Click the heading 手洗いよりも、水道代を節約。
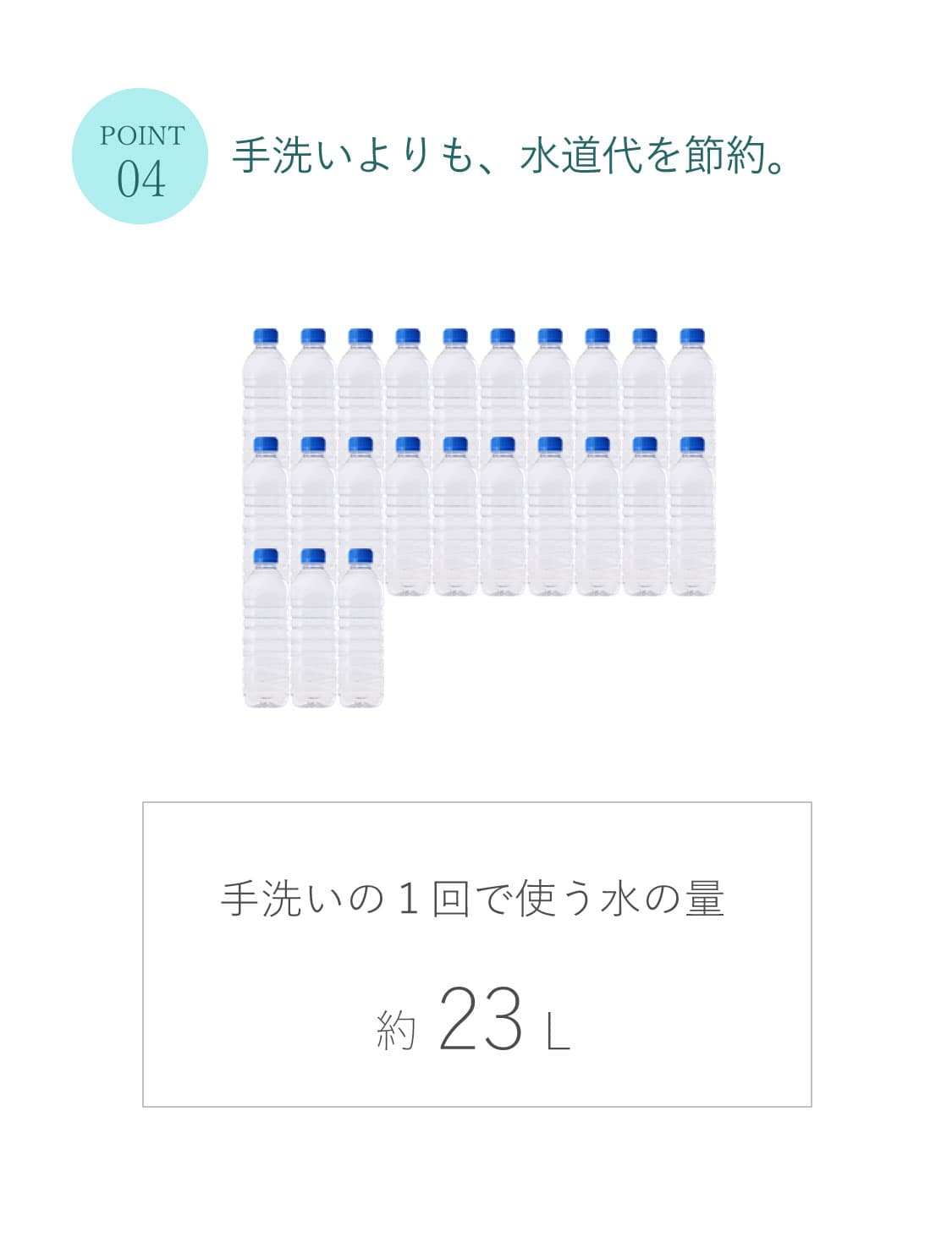 point(509,155)
